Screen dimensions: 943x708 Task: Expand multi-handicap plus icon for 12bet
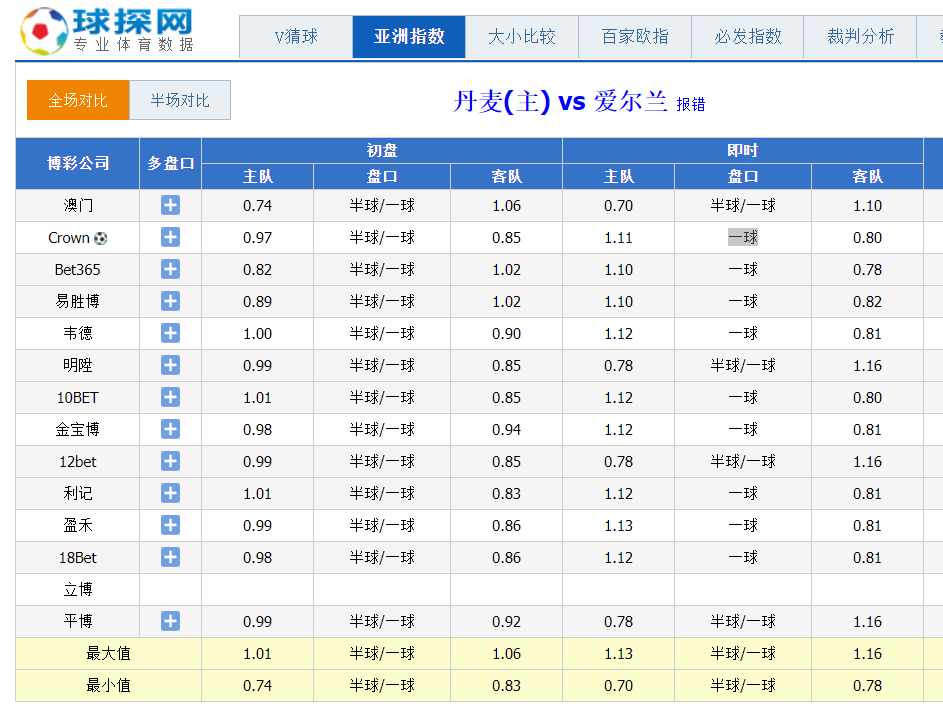coord(170,461)
